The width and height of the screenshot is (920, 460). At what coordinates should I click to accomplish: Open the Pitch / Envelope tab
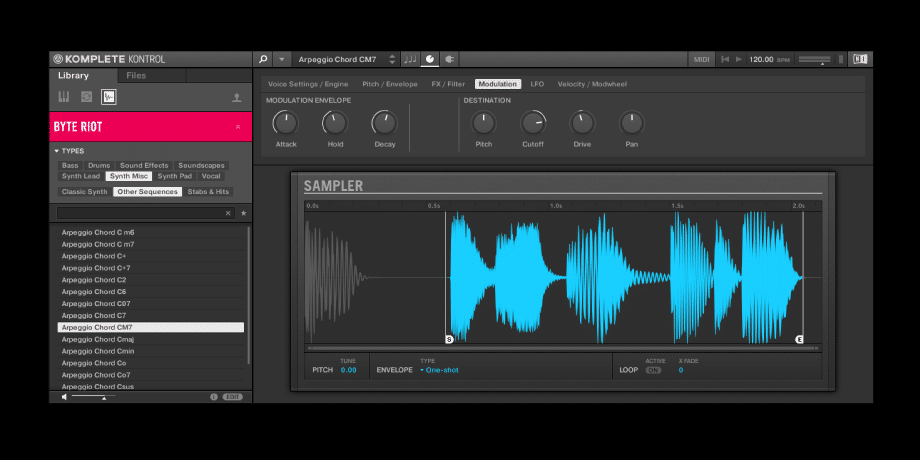[390, 84]
